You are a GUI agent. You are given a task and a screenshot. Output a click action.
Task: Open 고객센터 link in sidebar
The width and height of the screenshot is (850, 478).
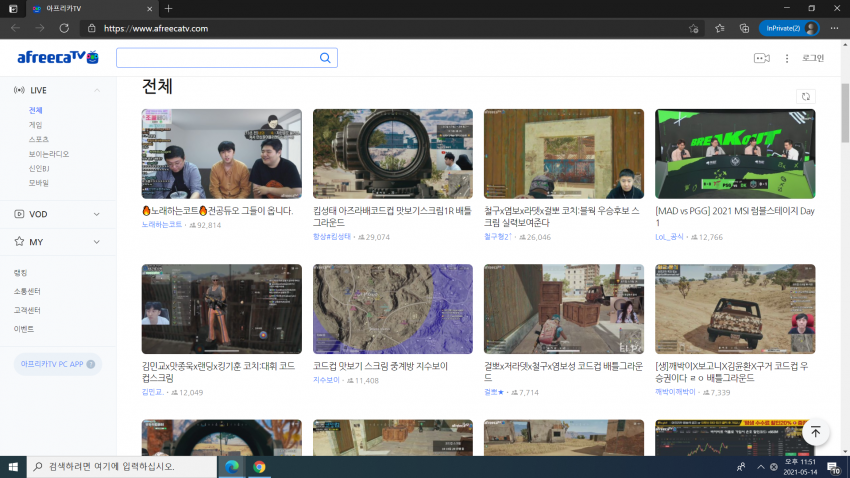(27, 310)
